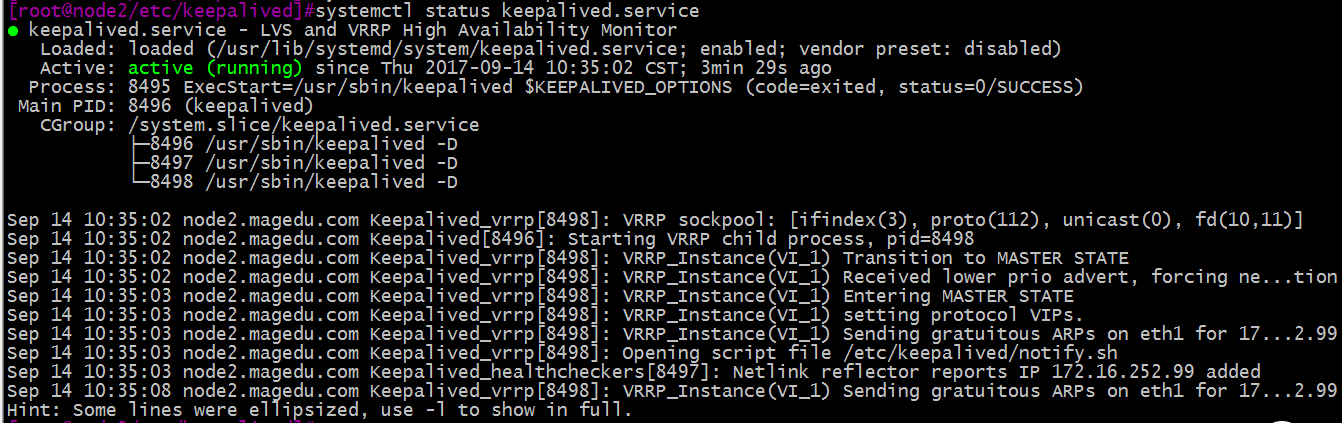Click the unit file path /usr/lib/systemd/system/keepalived.service
This screenshot has width=1342, height=423.
(448, 49)
